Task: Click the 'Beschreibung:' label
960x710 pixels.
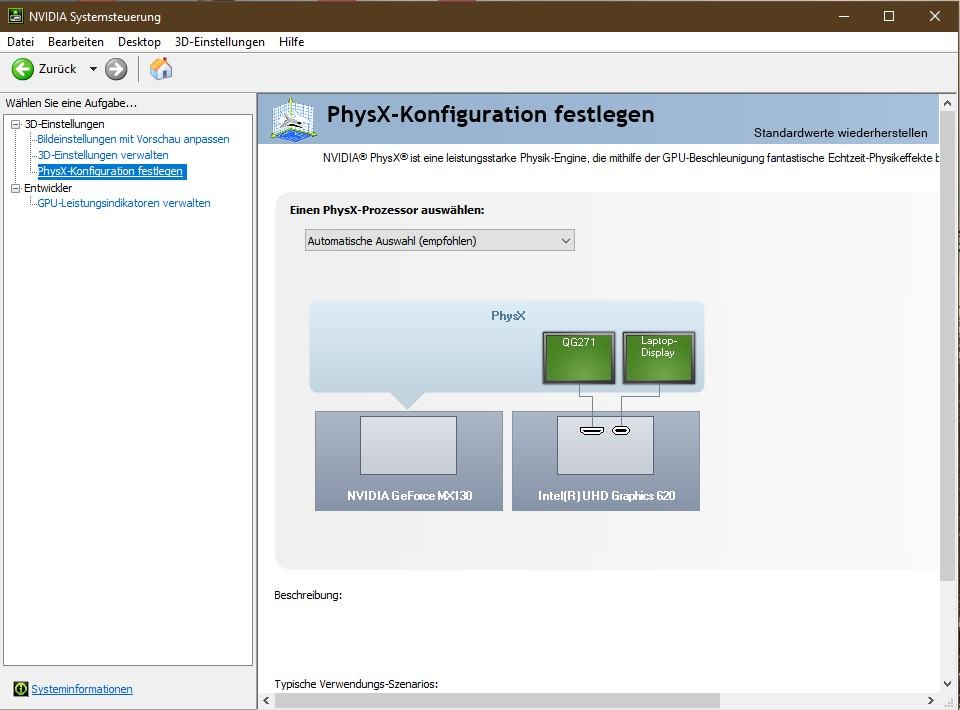Action: coord(308,595)
